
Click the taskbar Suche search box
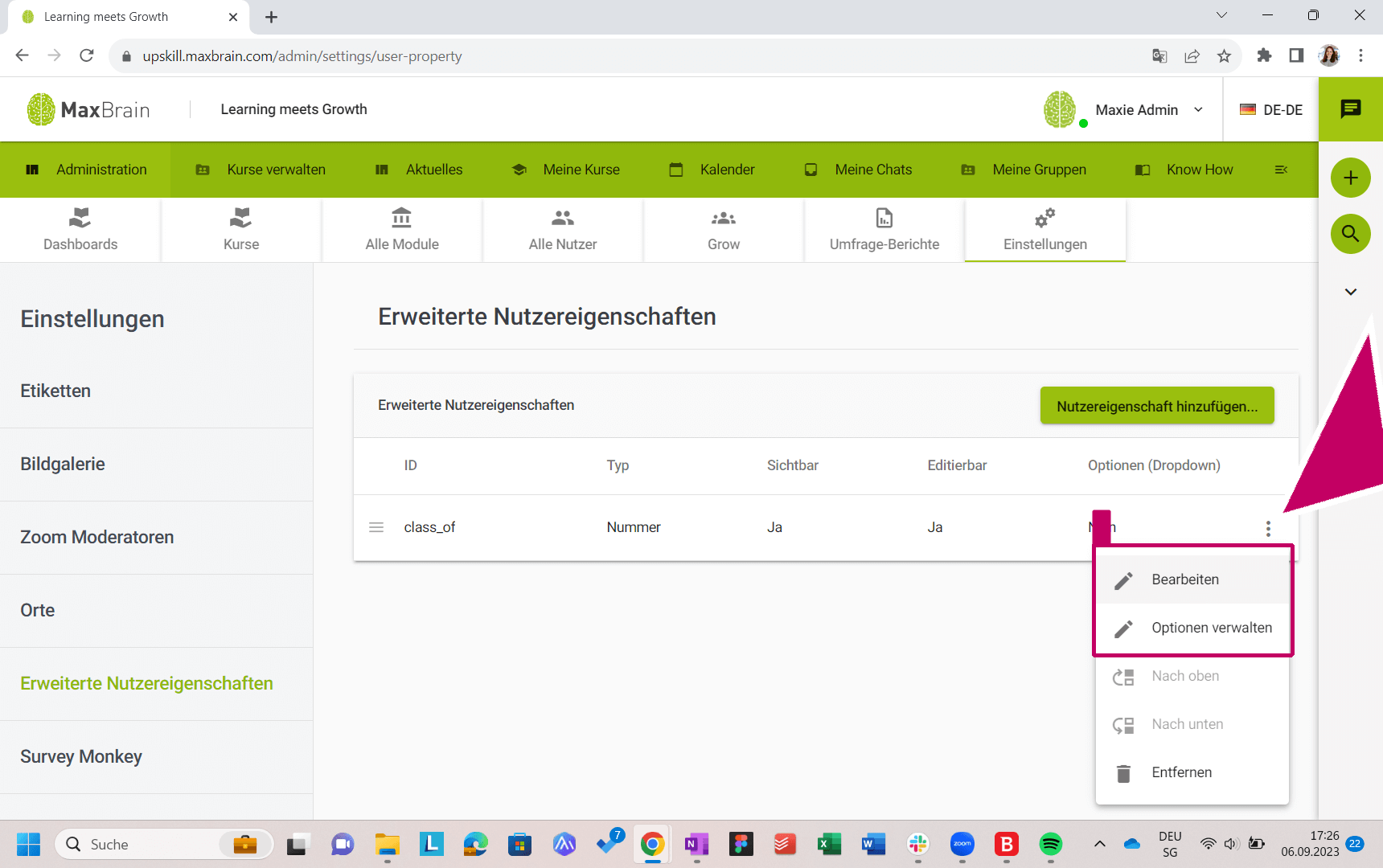pos(164,844)
